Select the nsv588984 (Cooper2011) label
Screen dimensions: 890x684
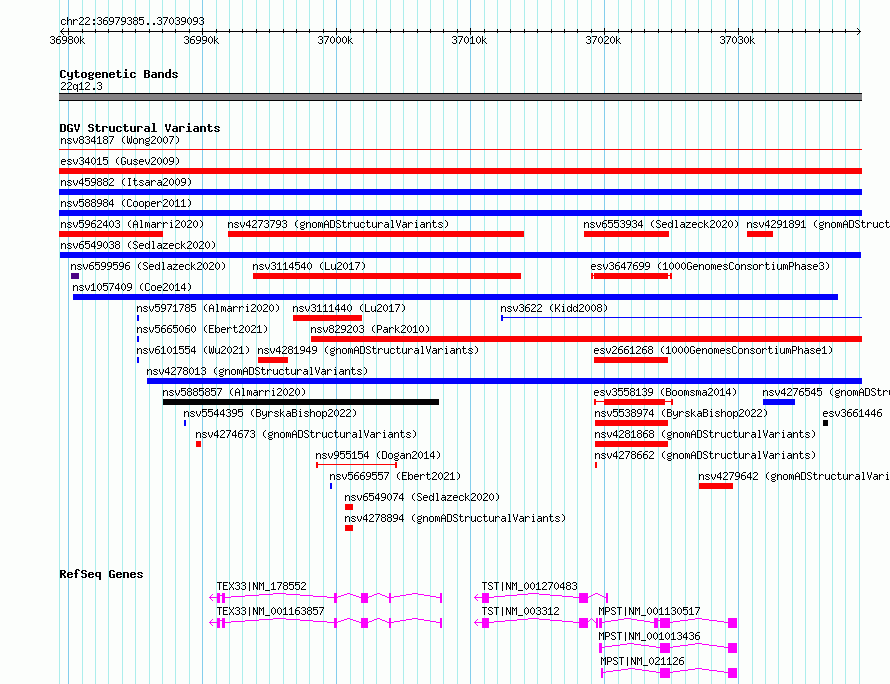click(x=126, y=203)
